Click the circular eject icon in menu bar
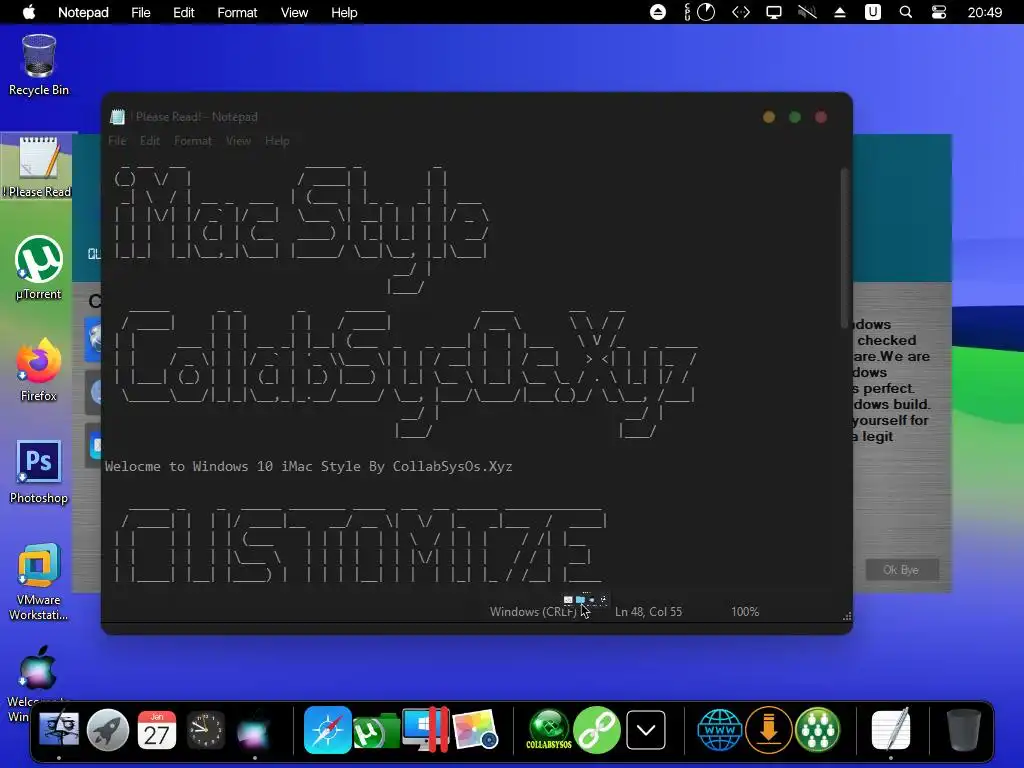The height and width of the screenshot is (768, 1024). (x=658, y=12)
